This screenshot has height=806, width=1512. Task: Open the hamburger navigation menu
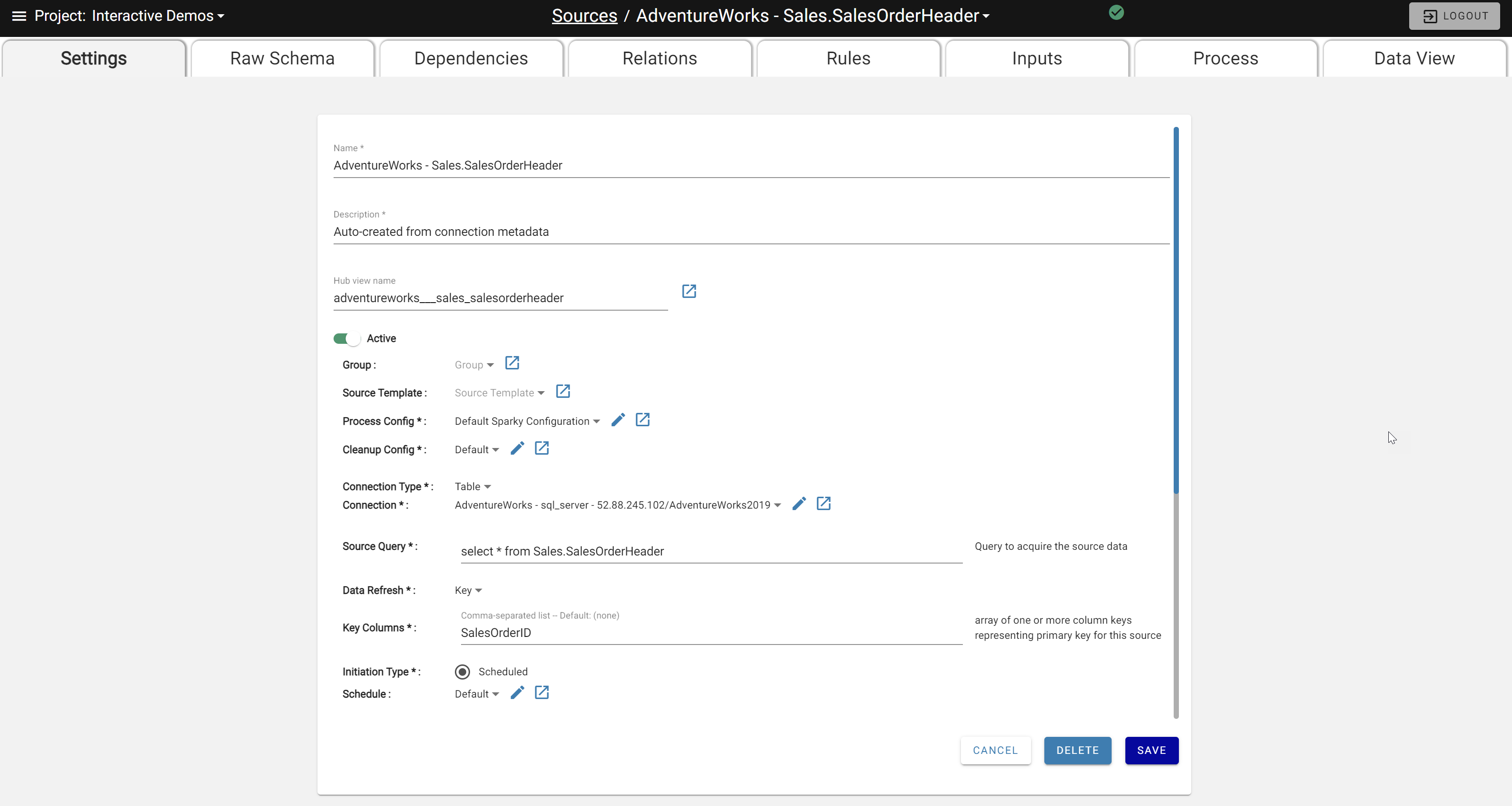click(x=19, y=16)
